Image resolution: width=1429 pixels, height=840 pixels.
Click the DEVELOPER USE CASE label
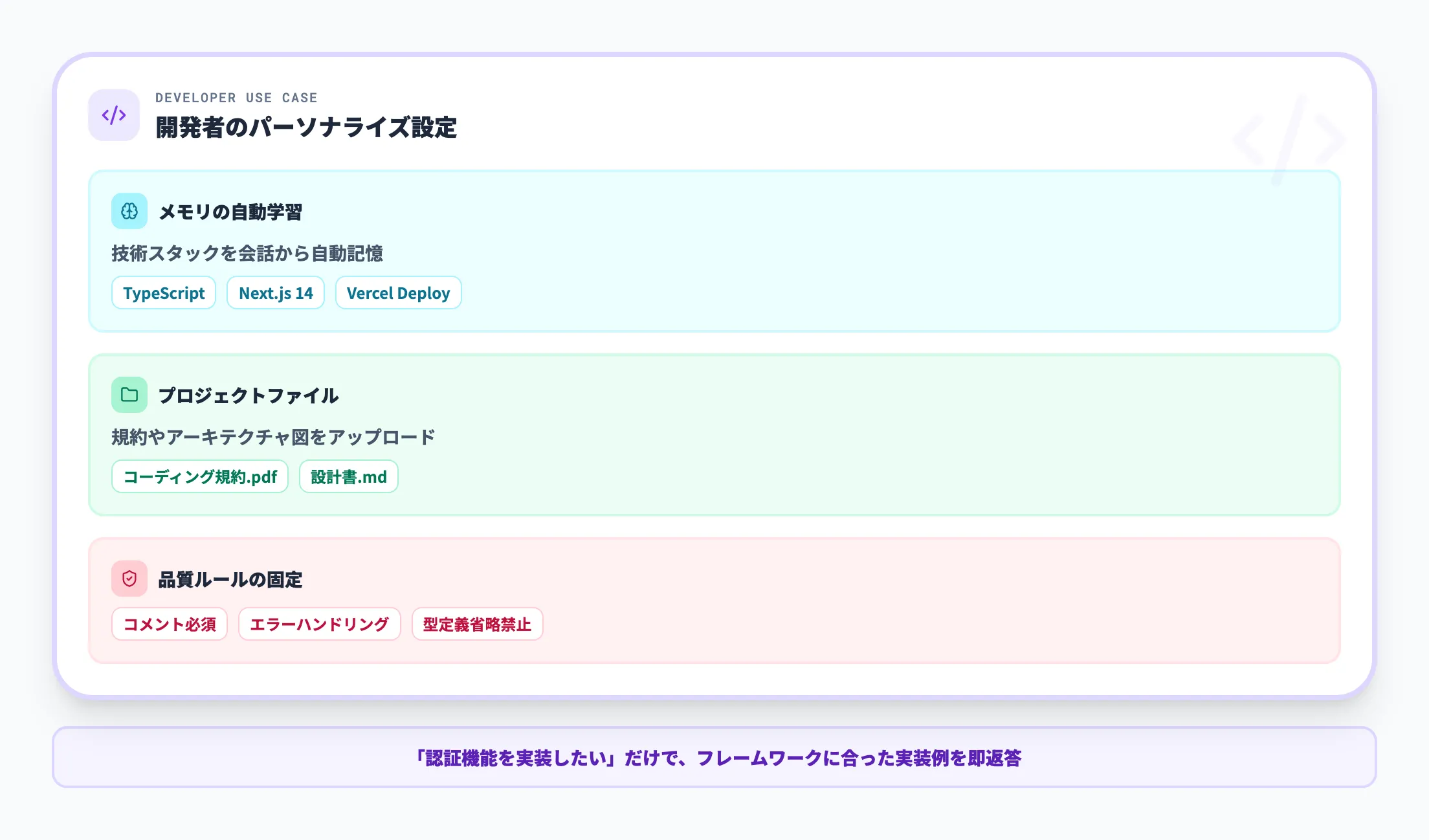[236, 97]
